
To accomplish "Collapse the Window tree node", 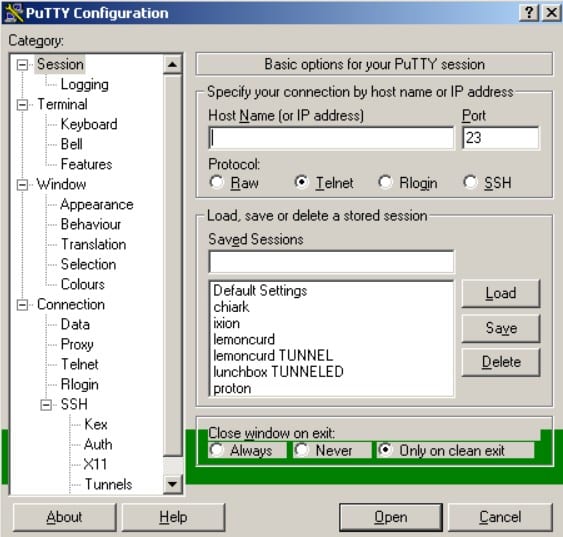I will 22,185.
